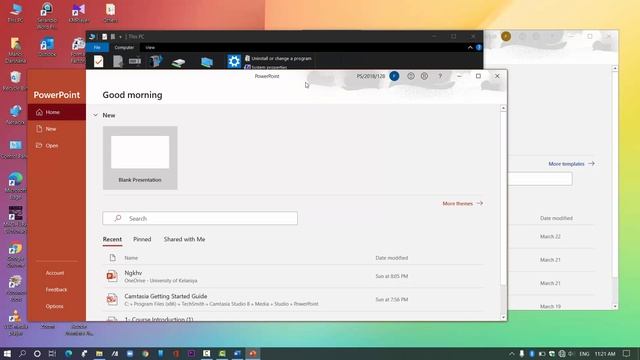This screenshot has width=640, height=360.
Task: Open Microsoft Edge from the taskbar
Action: [x=69, y=353]
